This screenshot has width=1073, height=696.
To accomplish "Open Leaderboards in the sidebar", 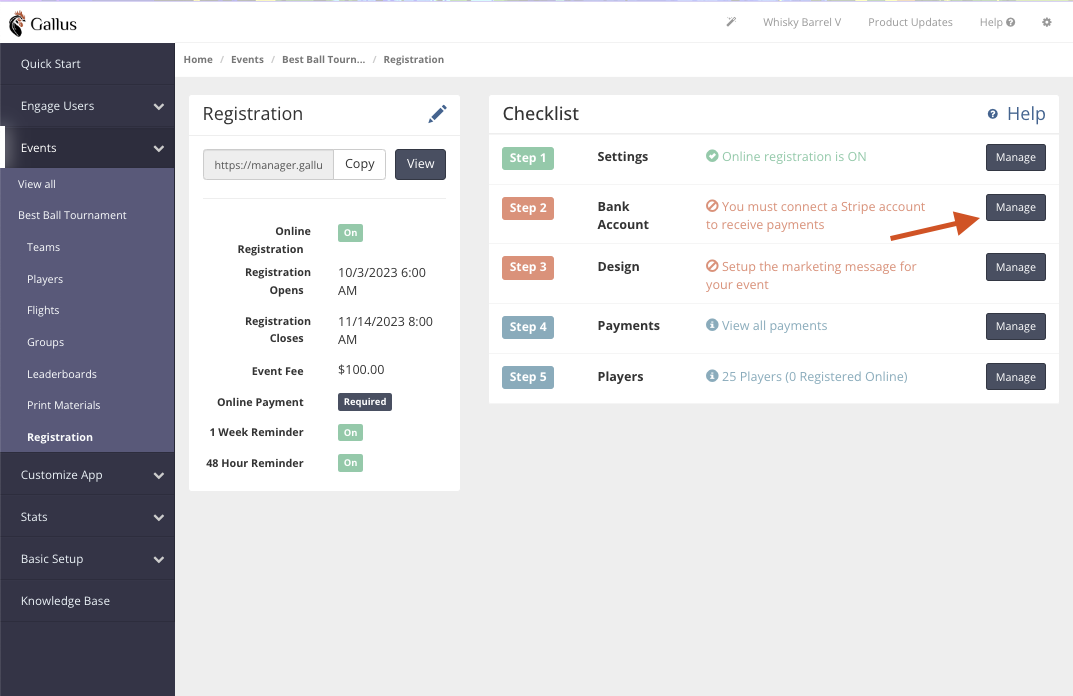I will (x=62, y=374).
